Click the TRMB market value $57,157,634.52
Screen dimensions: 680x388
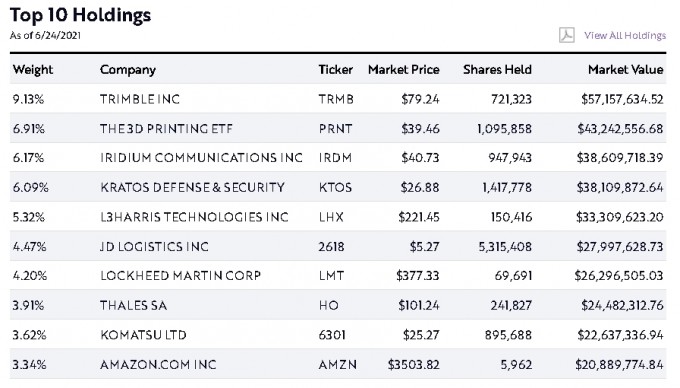pyautogui.click(x=622, y=99)
